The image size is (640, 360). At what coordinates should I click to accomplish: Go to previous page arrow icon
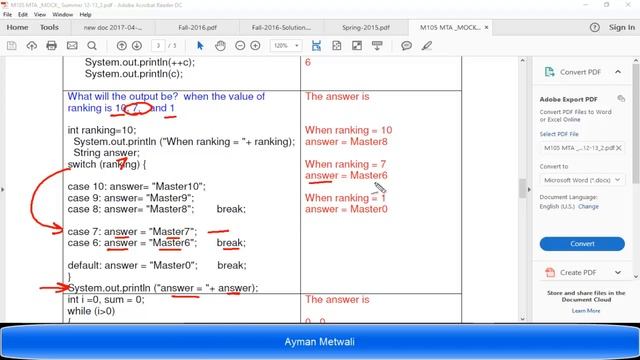121,46
